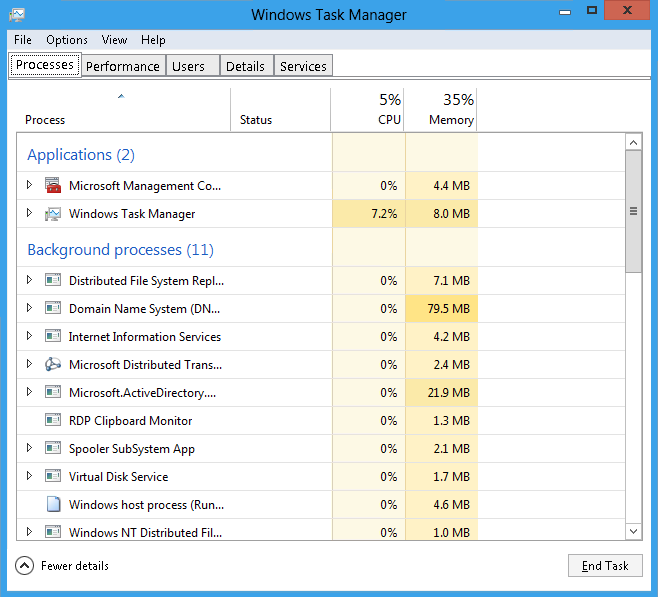Expand the Virtual Disk Service entry
The image size is (658, 597).
[29, 476]
